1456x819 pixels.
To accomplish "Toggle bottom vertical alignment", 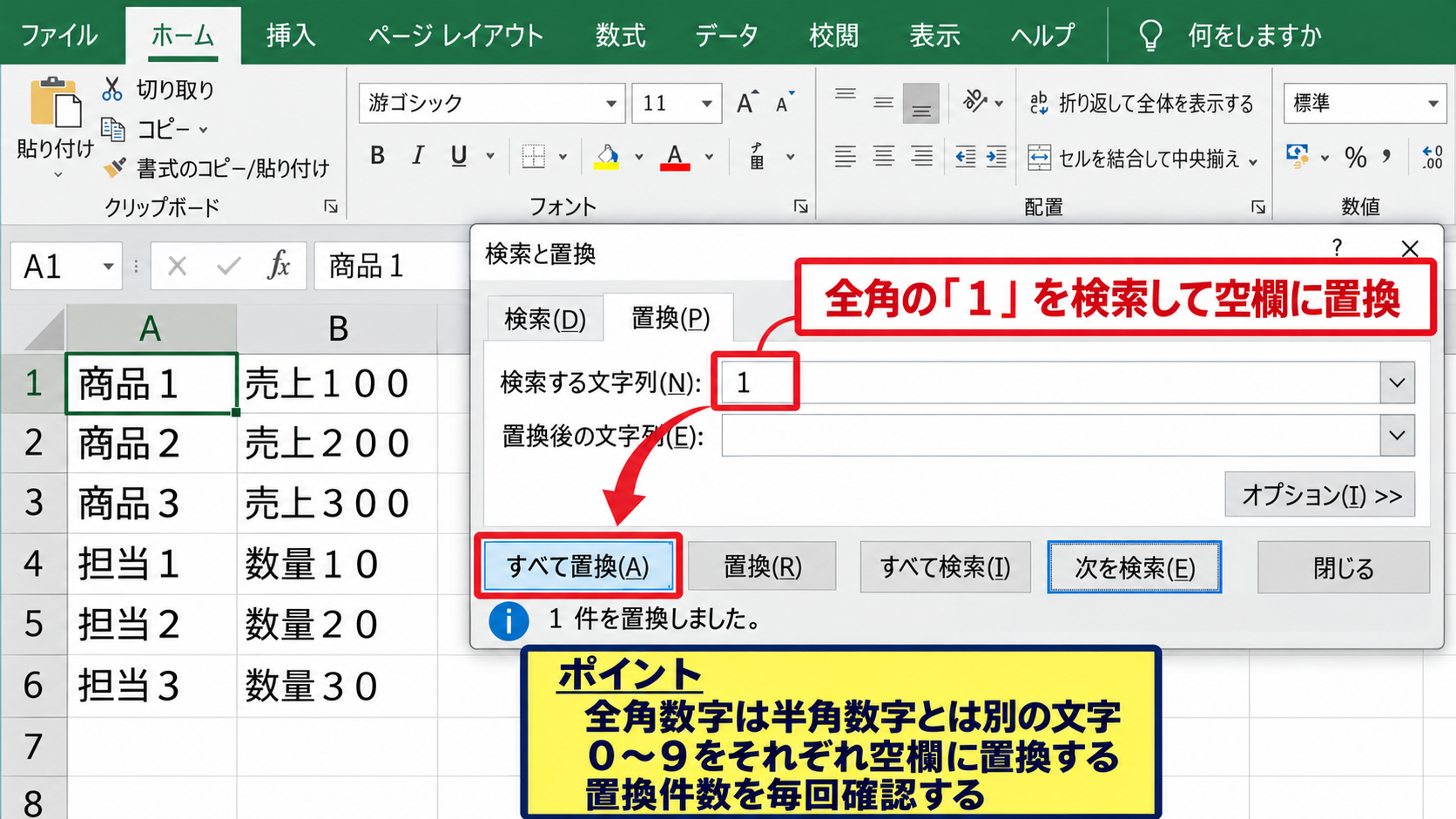I will coord(921,103).
